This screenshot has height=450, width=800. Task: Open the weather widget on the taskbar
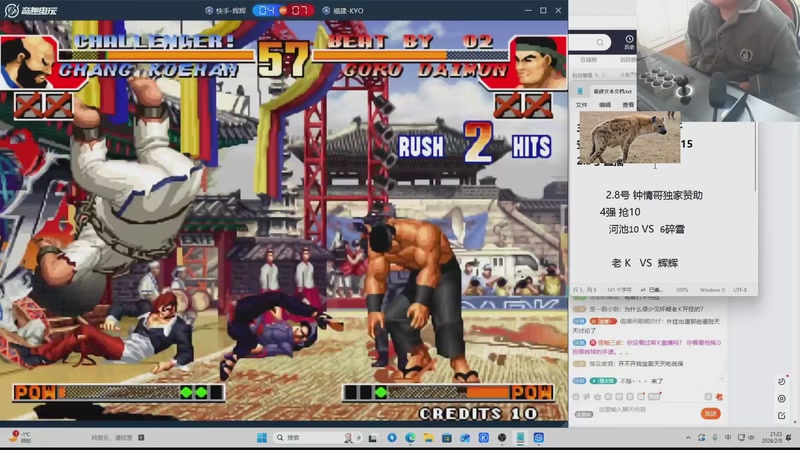20,437
